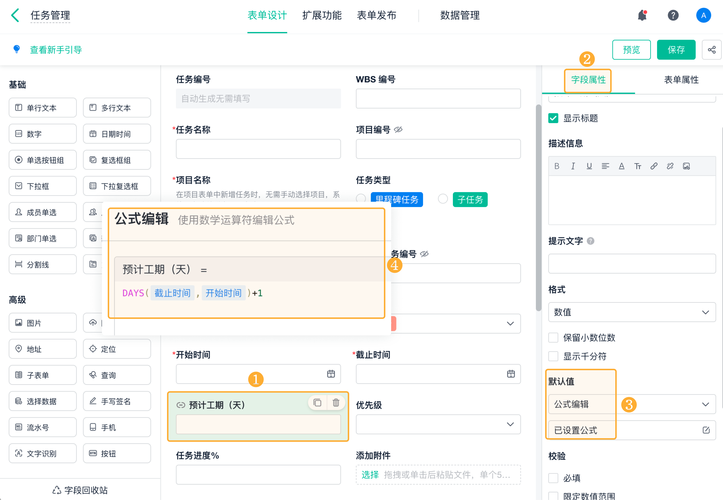This screenshot has height=500, width=723.
Task: Add the 下拉框 widget
Action: [42, 186]
